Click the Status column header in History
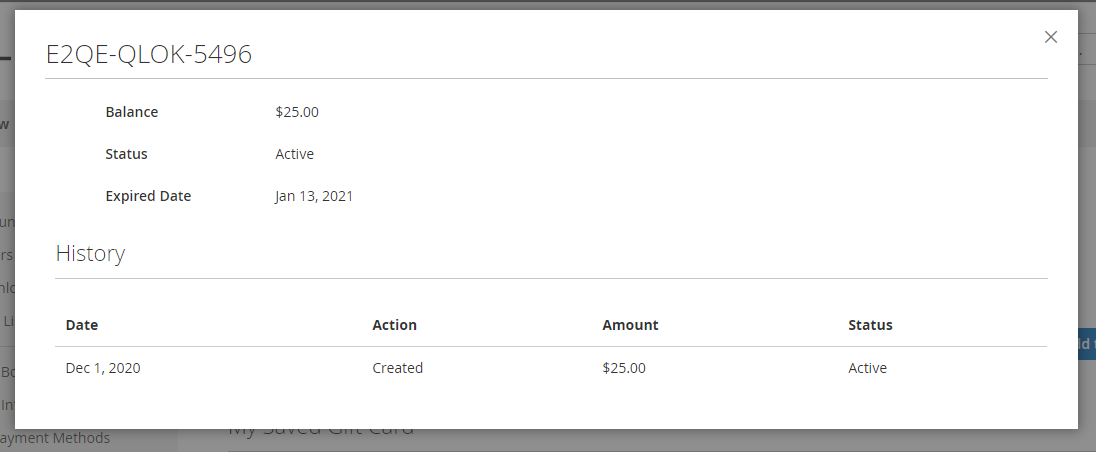The height and width of the screenshot is (452, 1096). click(x=870, y=325)
